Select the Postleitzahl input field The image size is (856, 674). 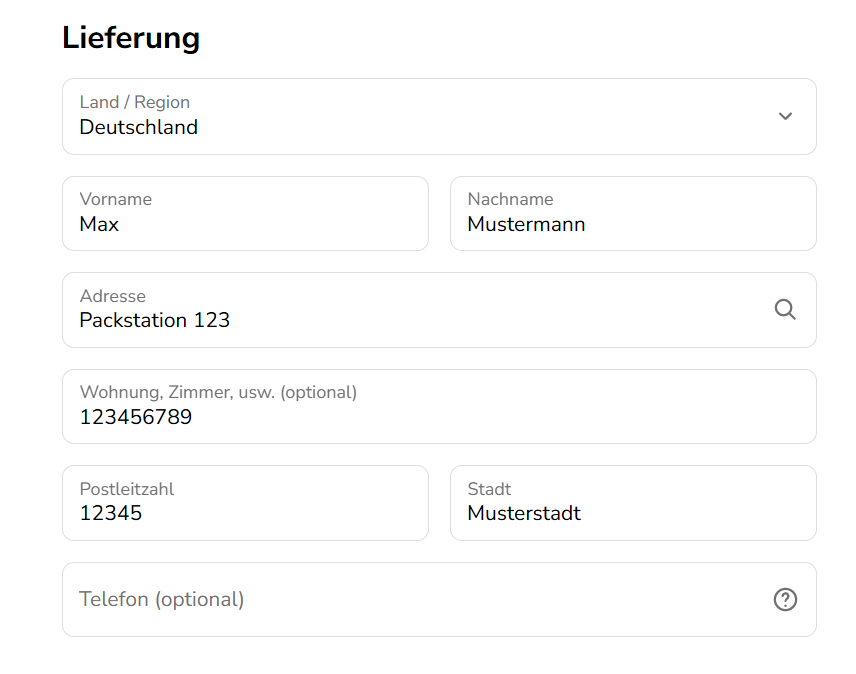(x=246, y=503)
